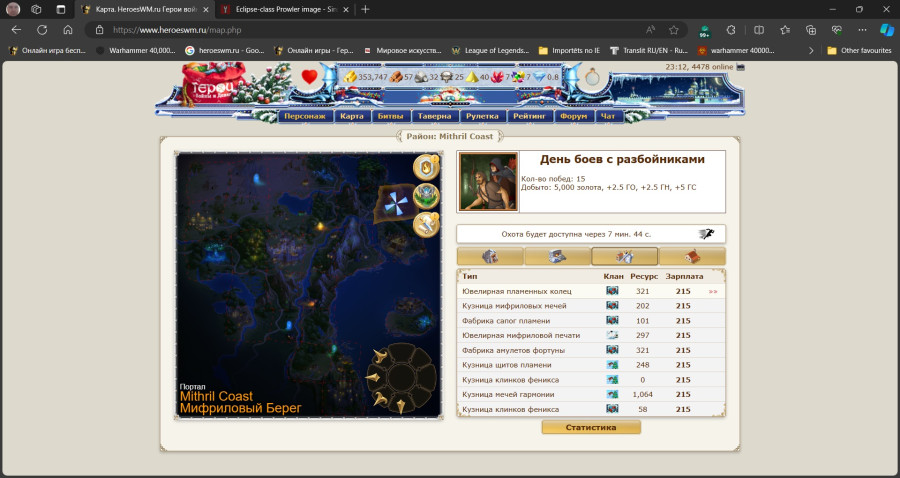Click the shield with flame map button
This screenshot has height=478, width=900.
point(426,167)
